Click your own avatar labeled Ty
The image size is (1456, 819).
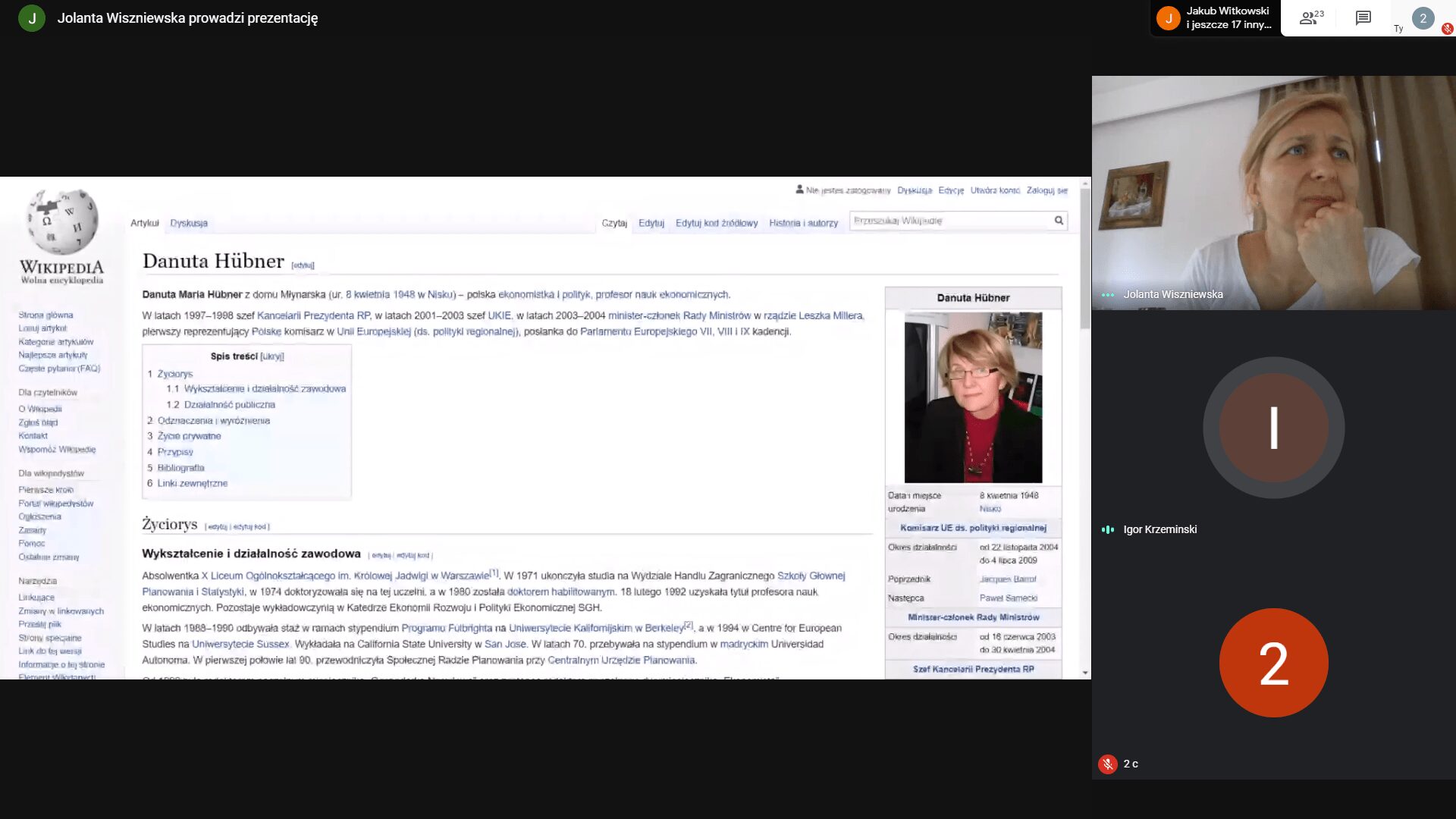(1423, 18)
